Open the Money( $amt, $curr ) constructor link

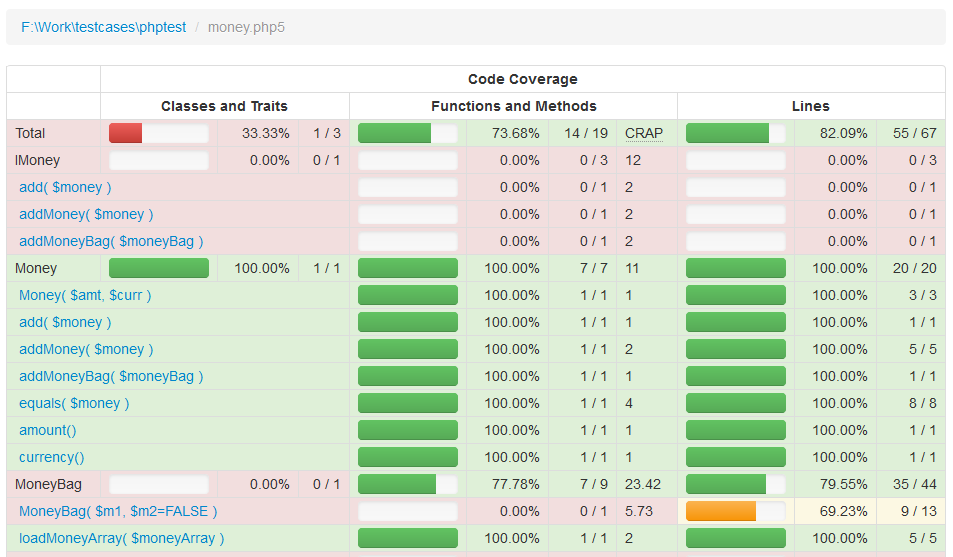click(85, 295)
